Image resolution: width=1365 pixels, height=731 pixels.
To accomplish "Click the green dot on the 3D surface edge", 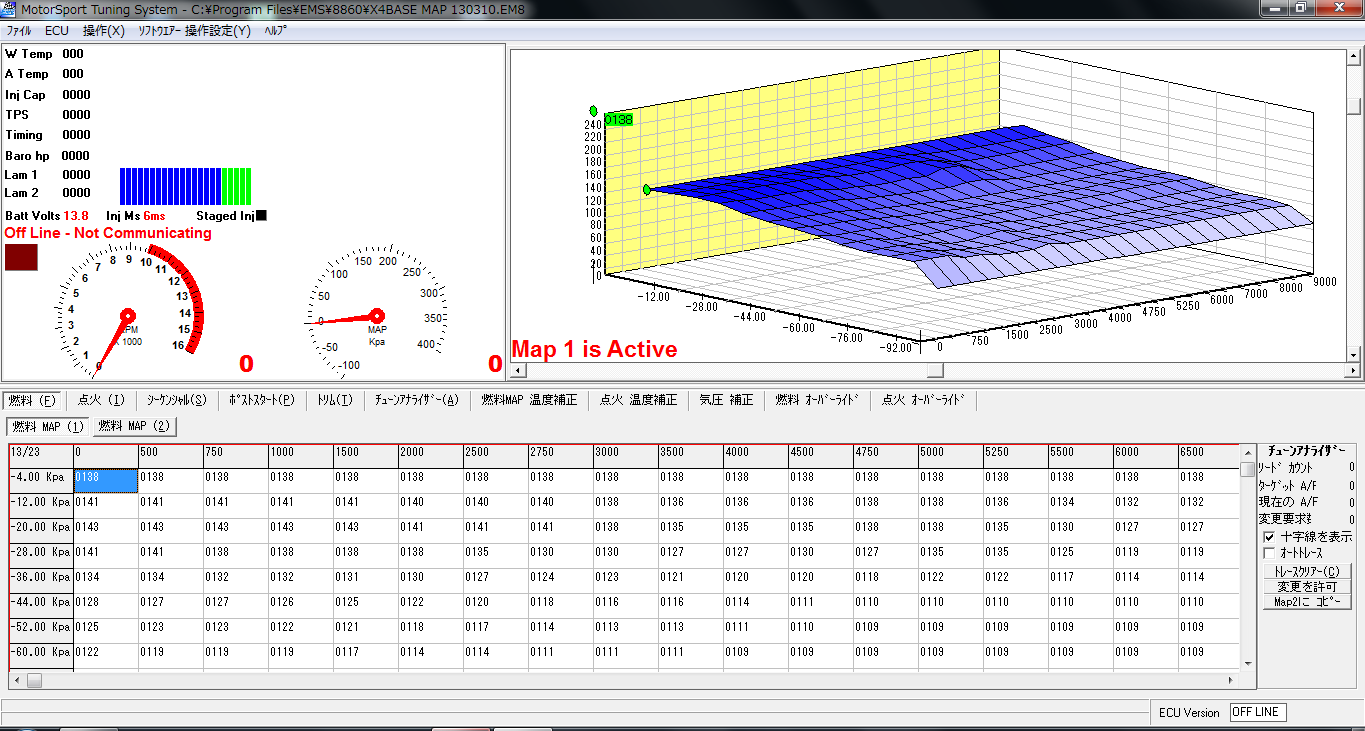I will (647, 189).
